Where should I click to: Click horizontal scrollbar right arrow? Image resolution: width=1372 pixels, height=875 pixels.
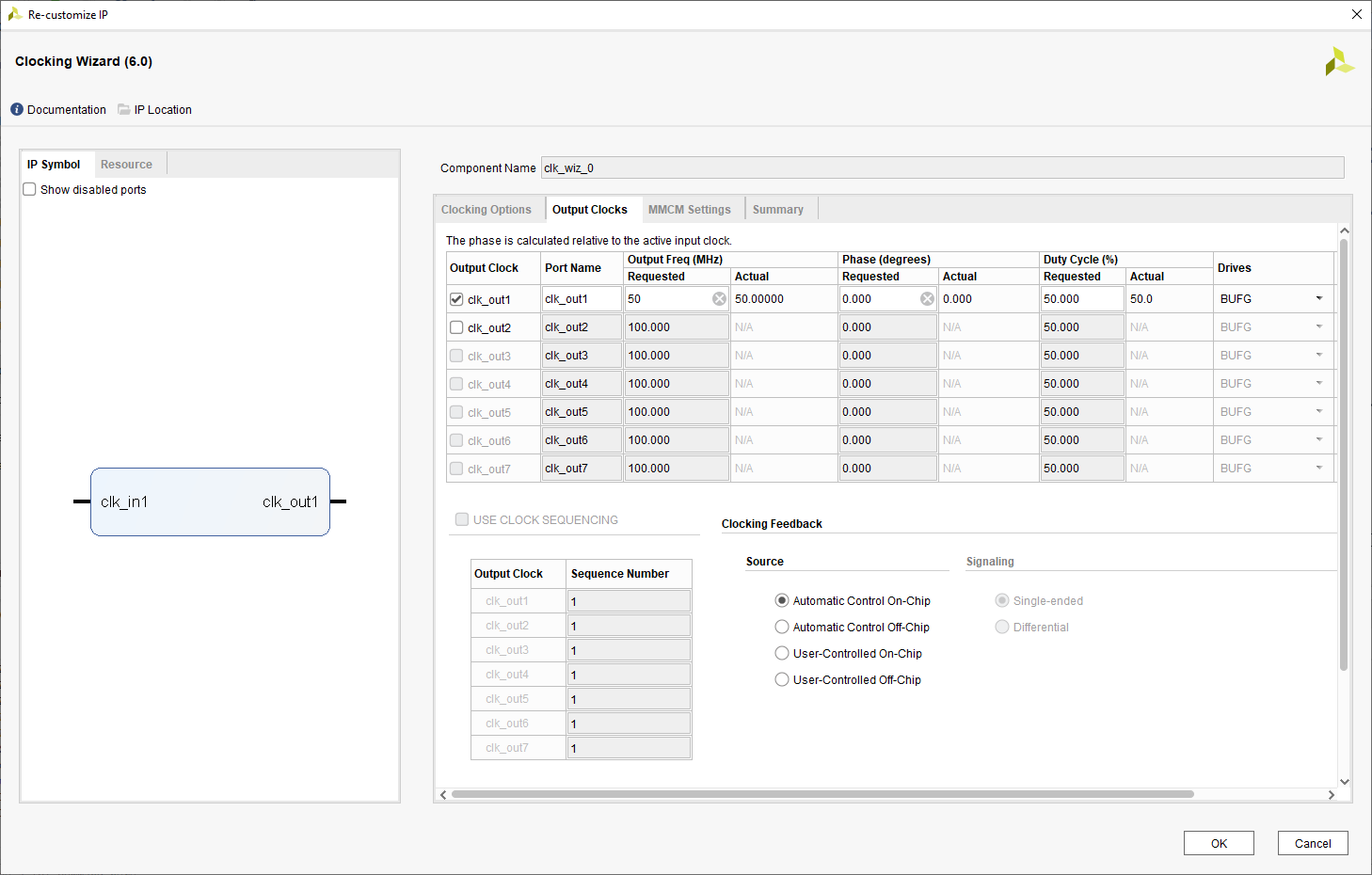pyautogui.click(x=1331, y=795)
